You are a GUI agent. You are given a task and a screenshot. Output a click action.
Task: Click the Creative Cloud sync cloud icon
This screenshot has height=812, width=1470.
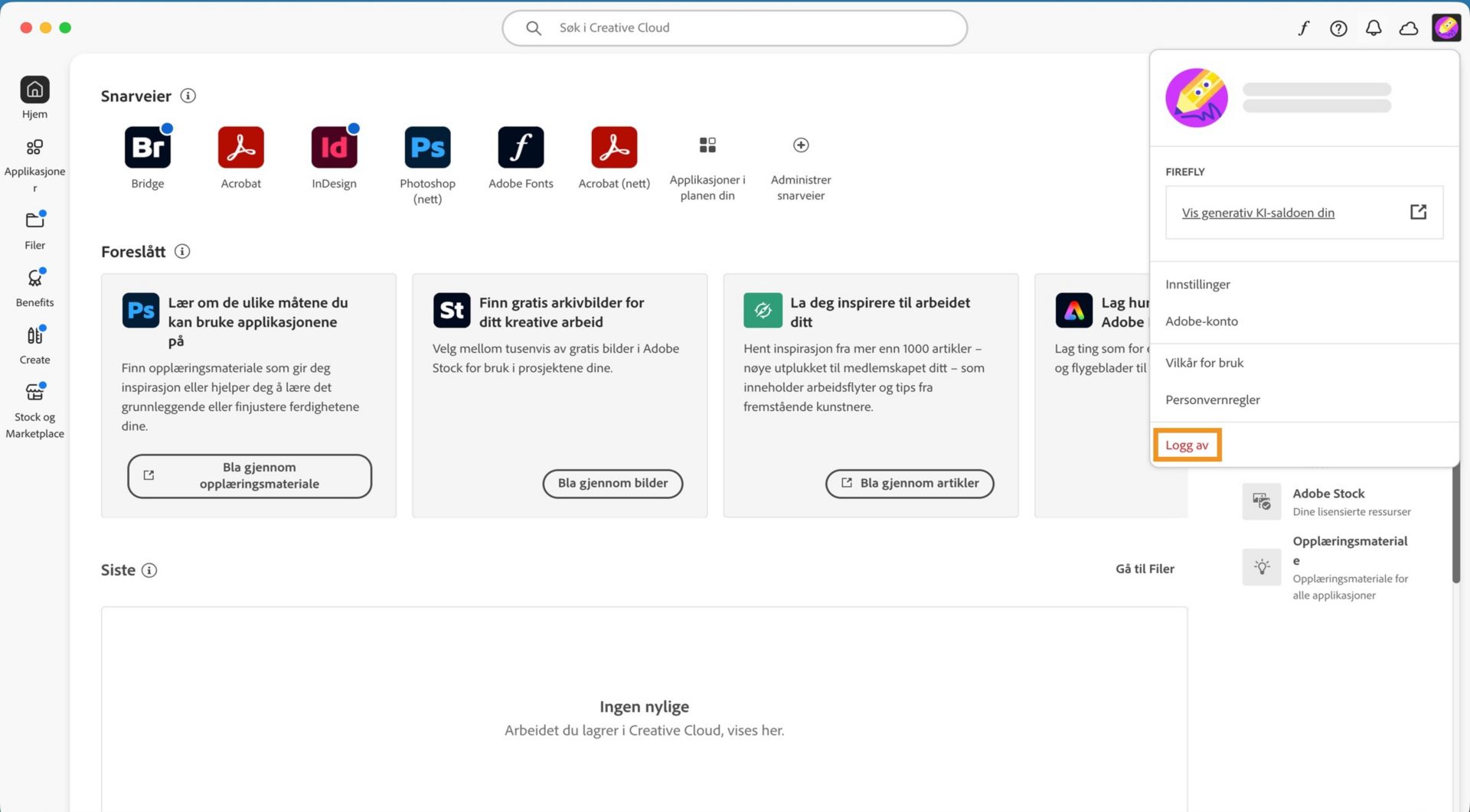(x=1409, y=28)
